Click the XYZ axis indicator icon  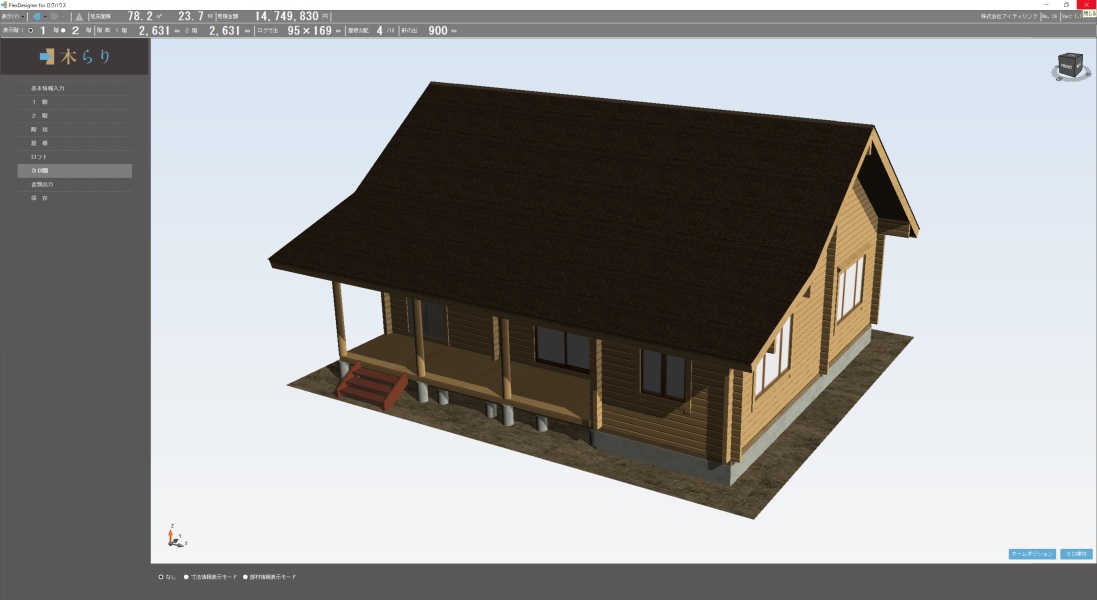point(172,537)
